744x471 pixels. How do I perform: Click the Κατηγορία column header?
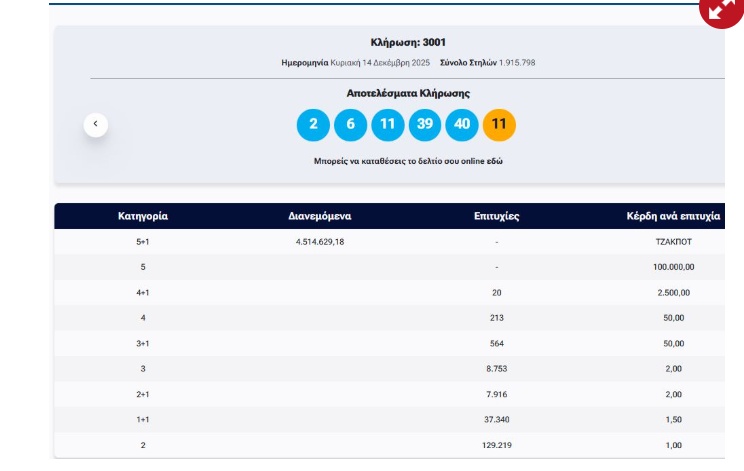(142, 216)
